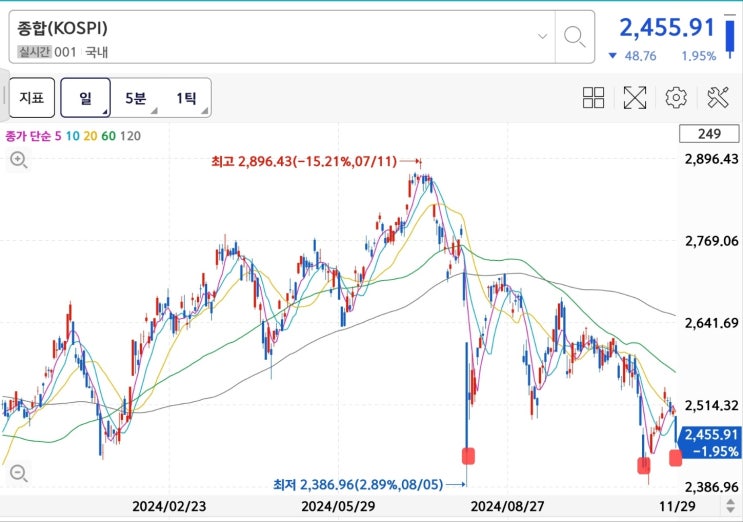743x522 pixels.
Task: Open the chart layout grid icon
Action: [594, 97]
